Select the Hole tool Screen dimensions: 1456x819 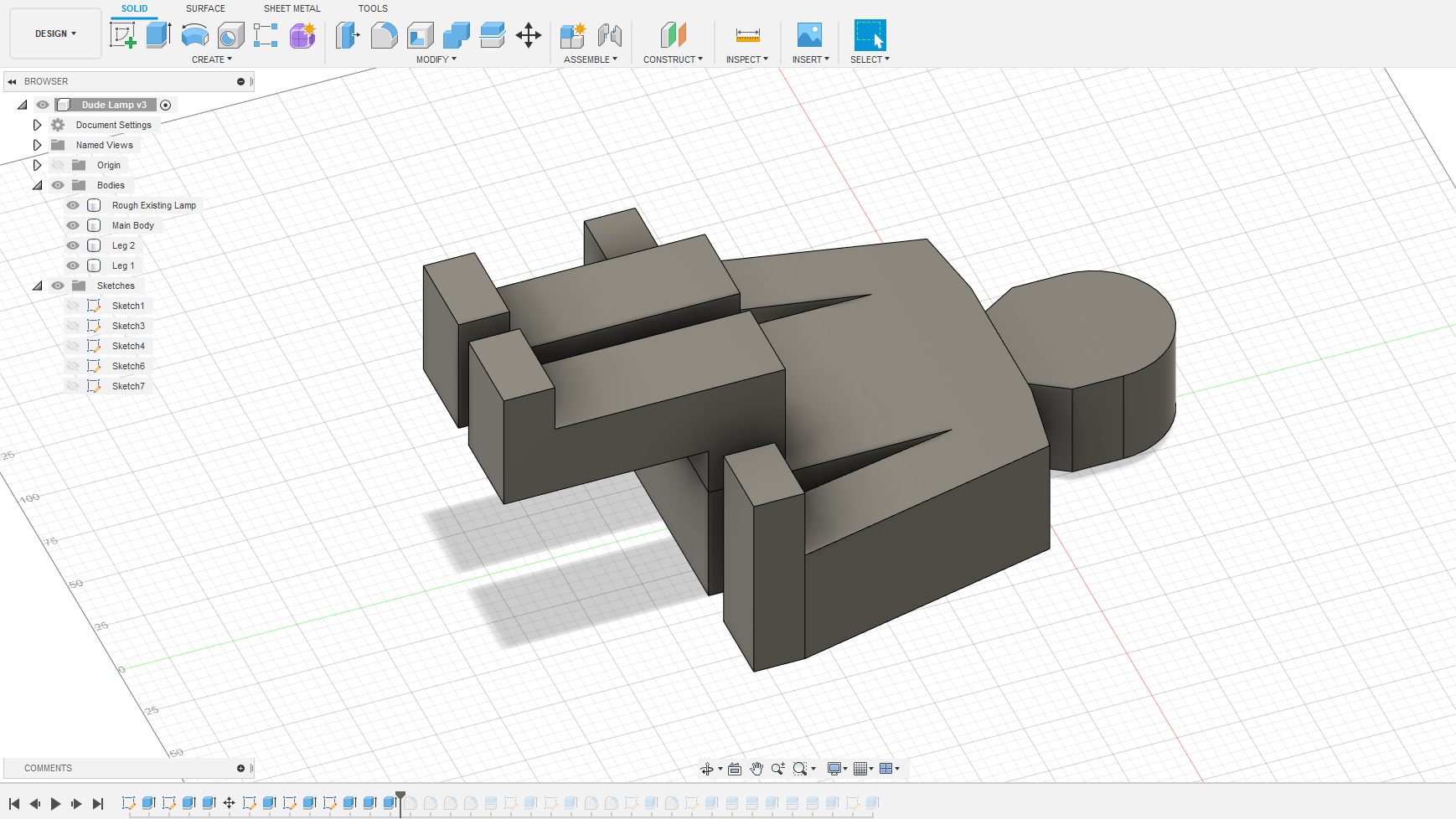(230, 35)
